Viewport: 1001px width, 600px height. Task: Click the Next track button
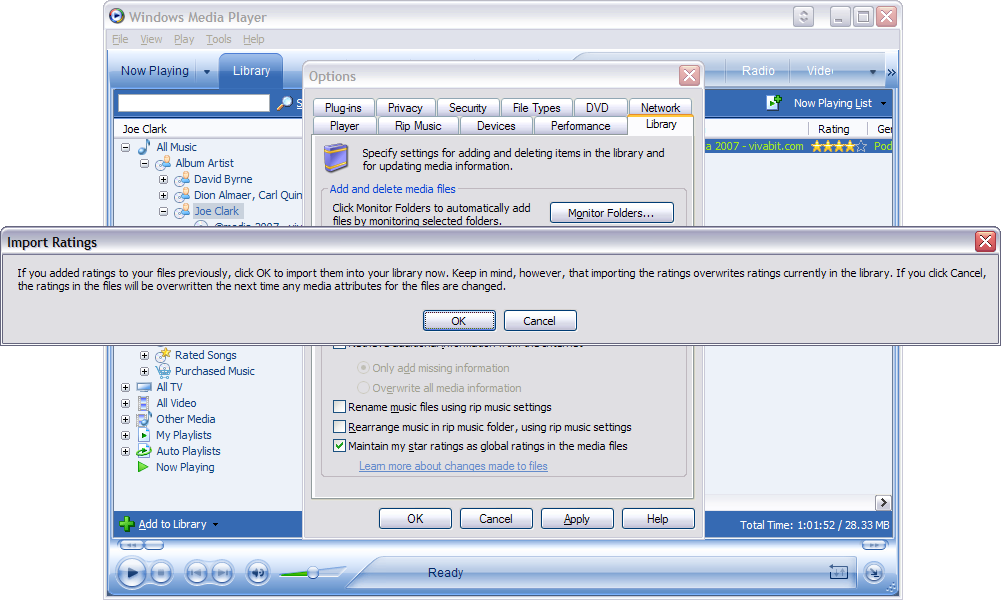point(223,573)
